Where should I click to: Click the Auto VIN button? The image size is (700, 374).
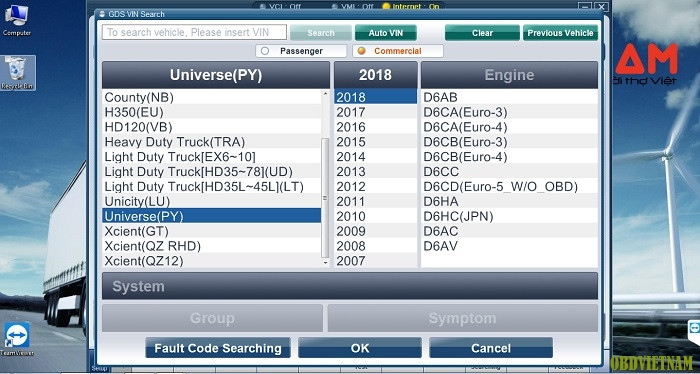click(386, 33)
